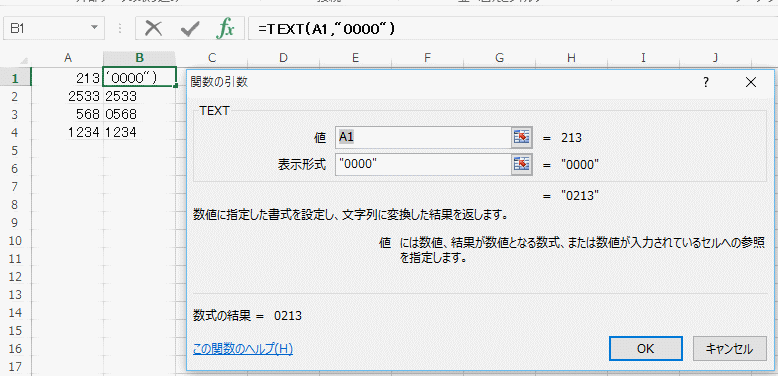778x376 pixels.
Task: Open the dialog help question mark
Action: 706,82
